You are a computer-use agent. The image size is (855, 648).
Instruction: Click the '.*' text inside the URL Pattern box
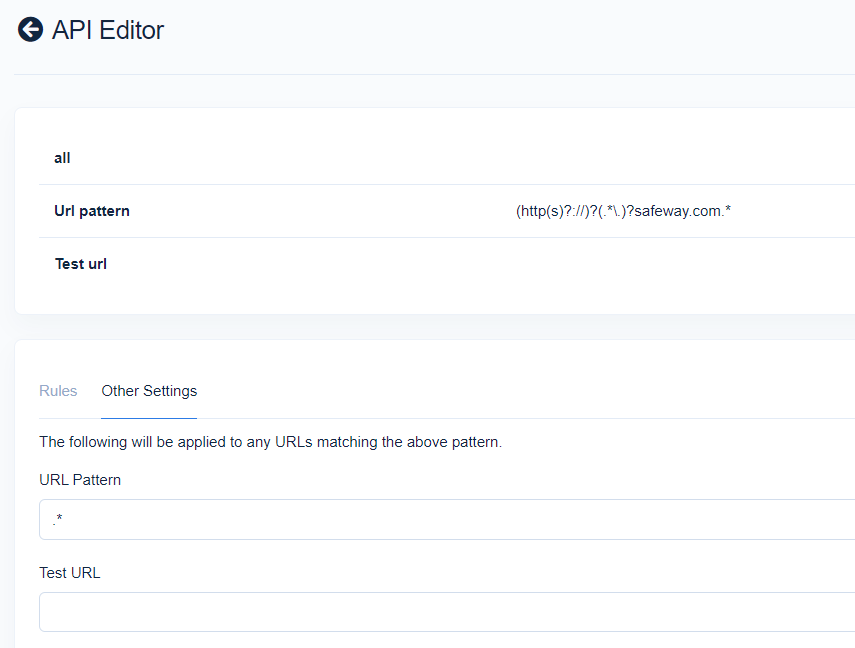(x=58, y=519)
